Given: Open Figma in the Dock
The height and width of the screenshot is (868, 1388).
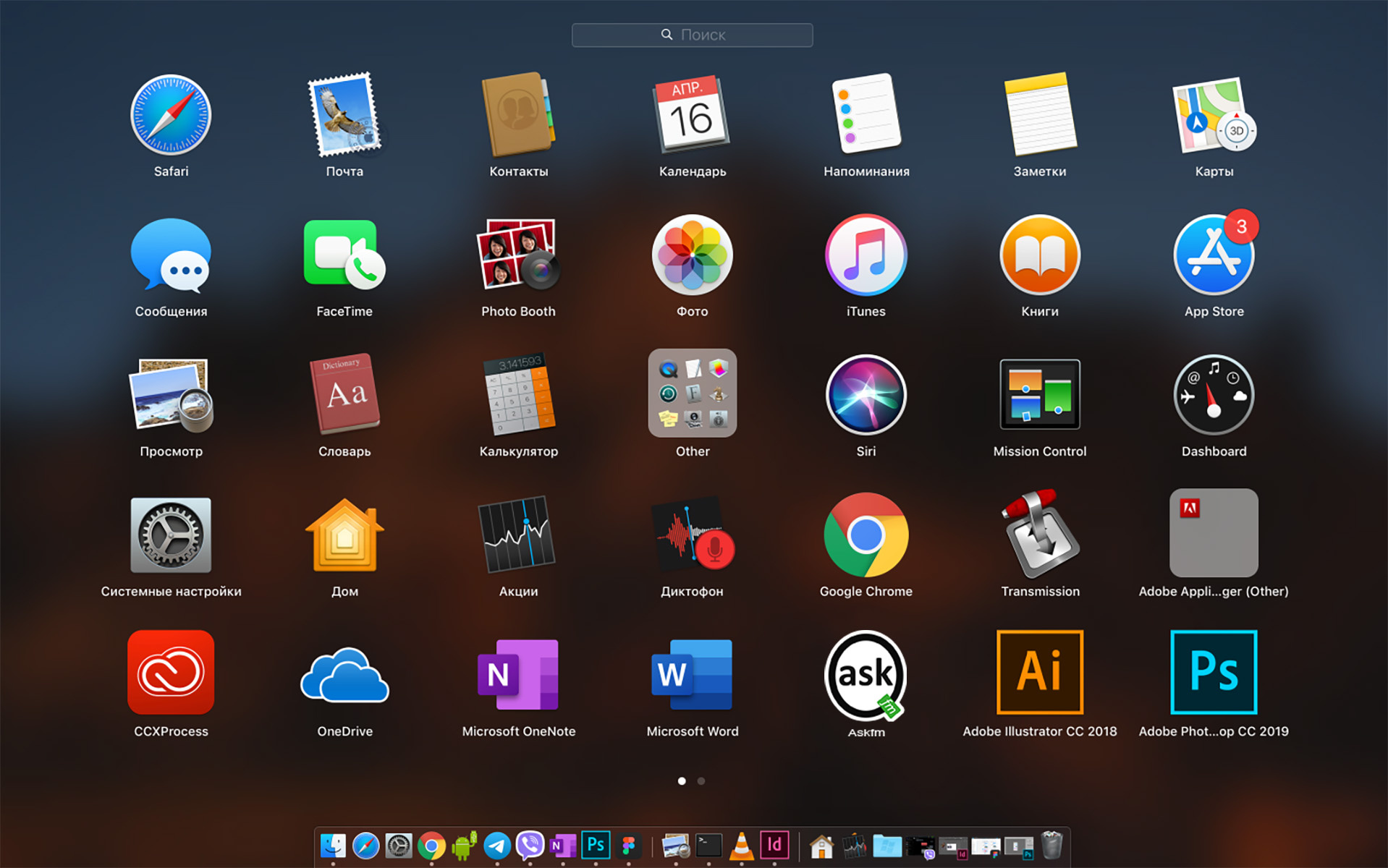Looking at the screenshot, I should [x=628, y=846].
